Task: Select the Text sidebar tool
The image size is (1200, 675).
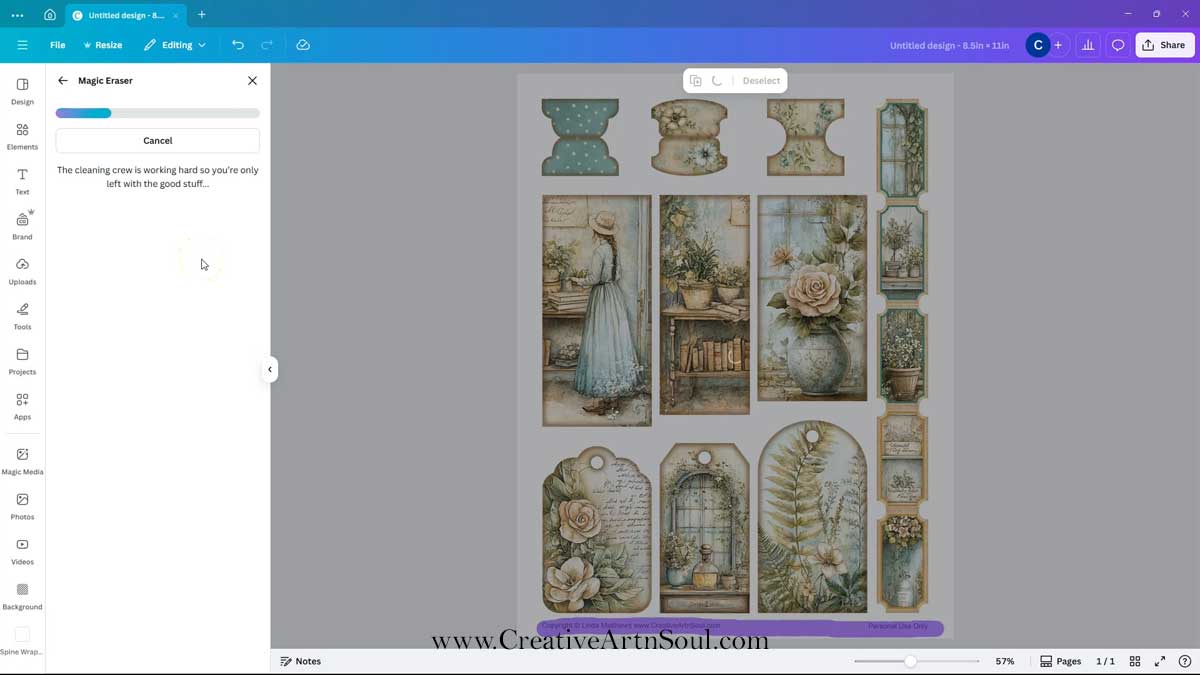Action: coord(22,181)
